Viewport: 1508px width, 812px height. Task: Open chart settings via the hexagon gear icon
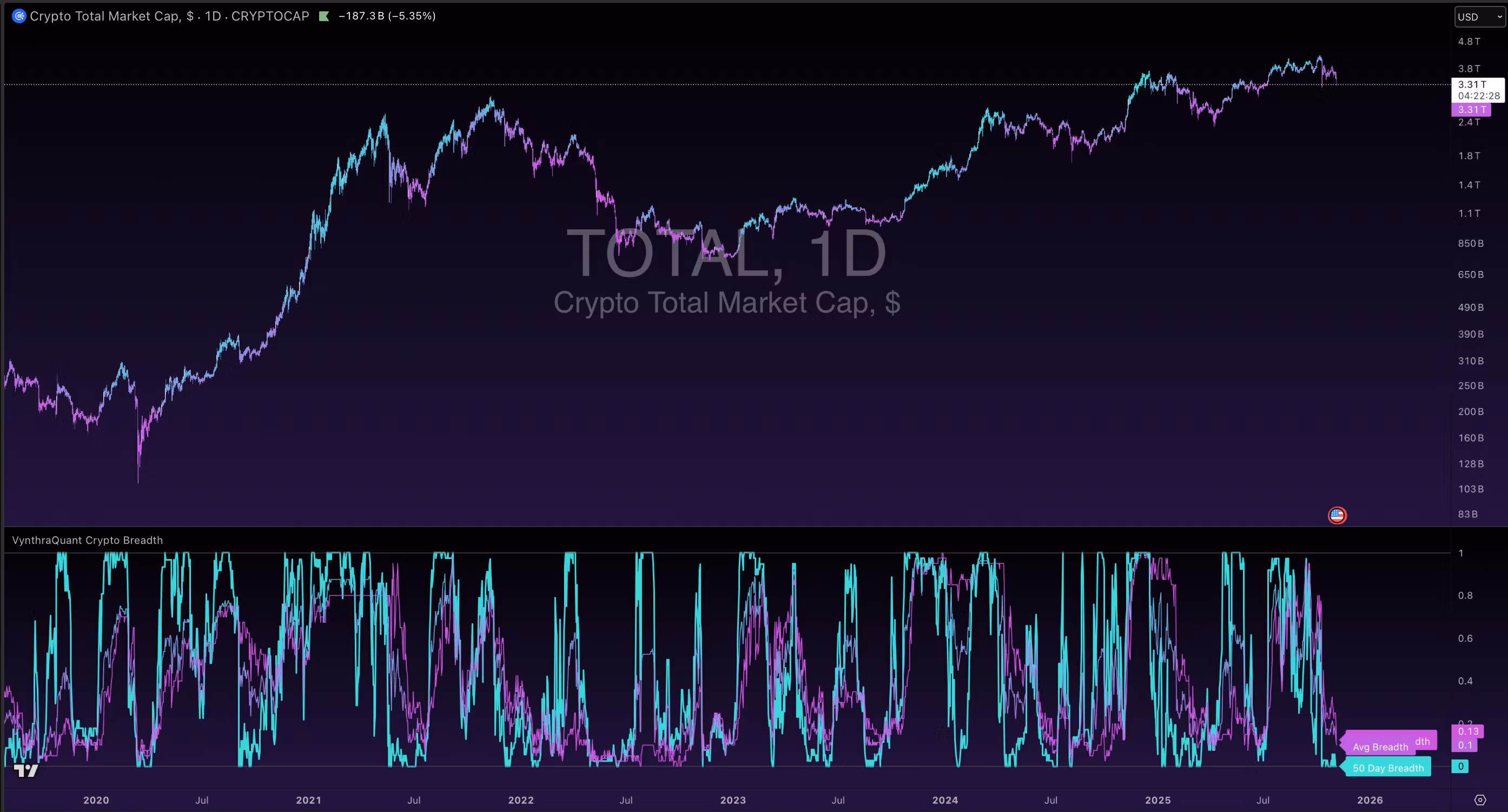pos(1480,800)
